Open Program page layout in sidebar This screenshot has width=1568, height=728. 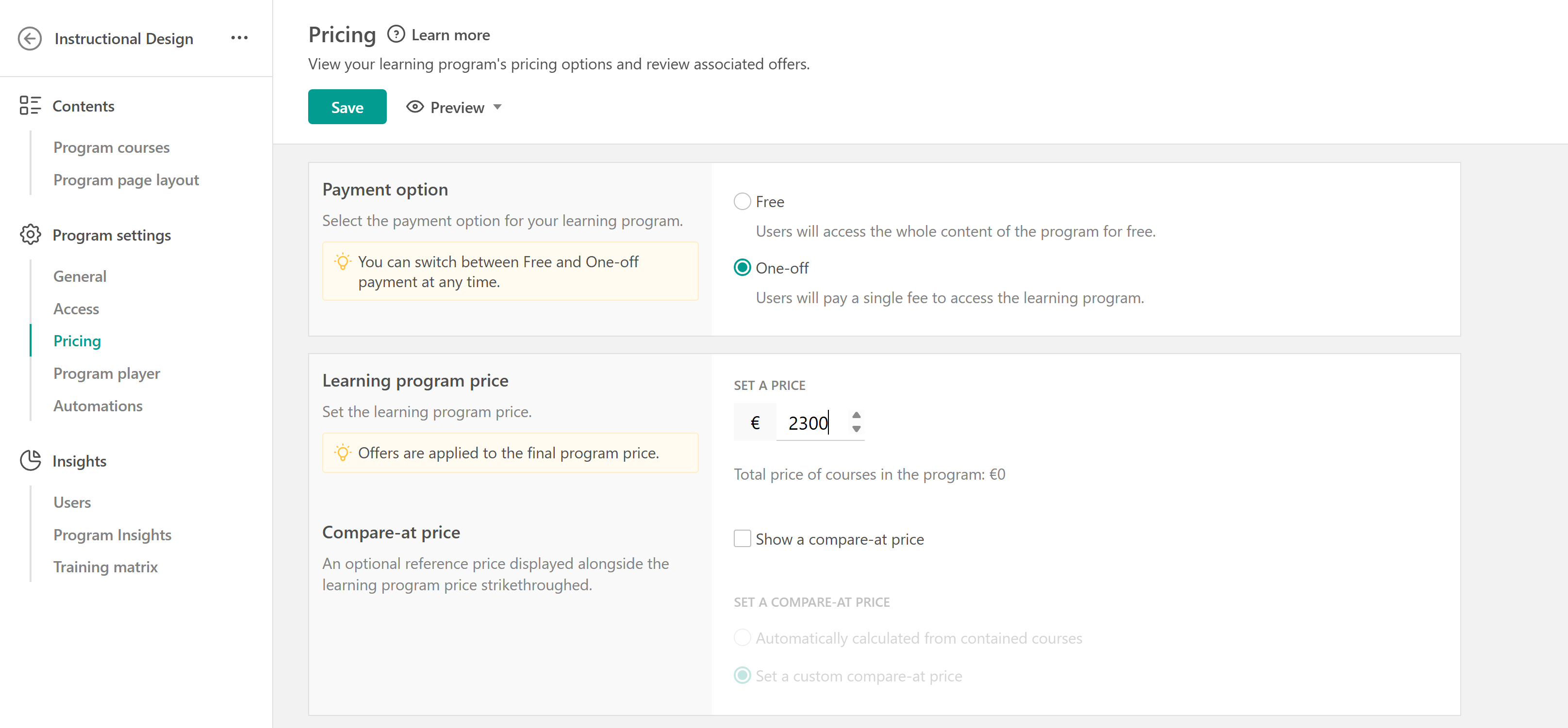click(x=126, y=179)
